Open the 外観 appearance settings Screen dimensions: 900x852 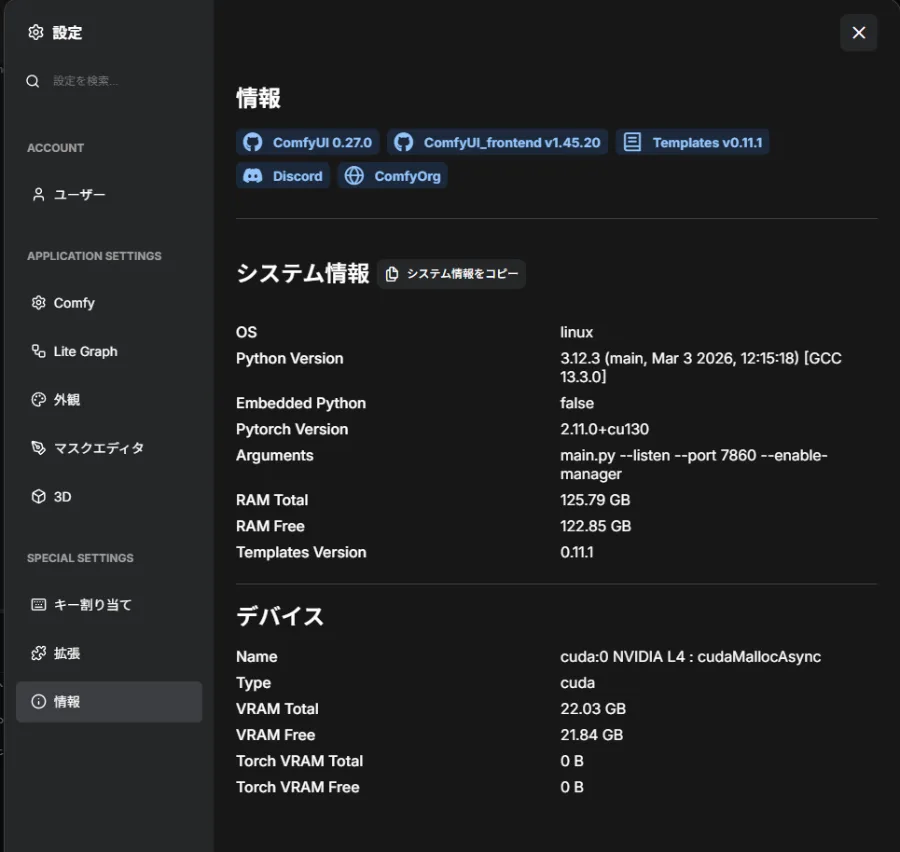click(x=109, y=400)
